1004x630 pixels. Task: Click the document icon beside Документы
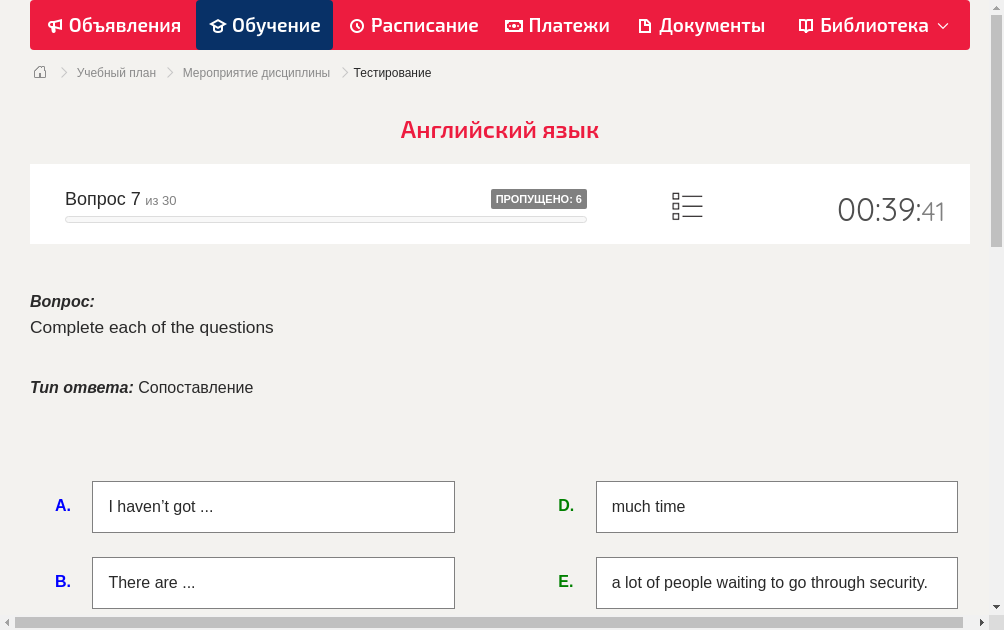[645, 25]
